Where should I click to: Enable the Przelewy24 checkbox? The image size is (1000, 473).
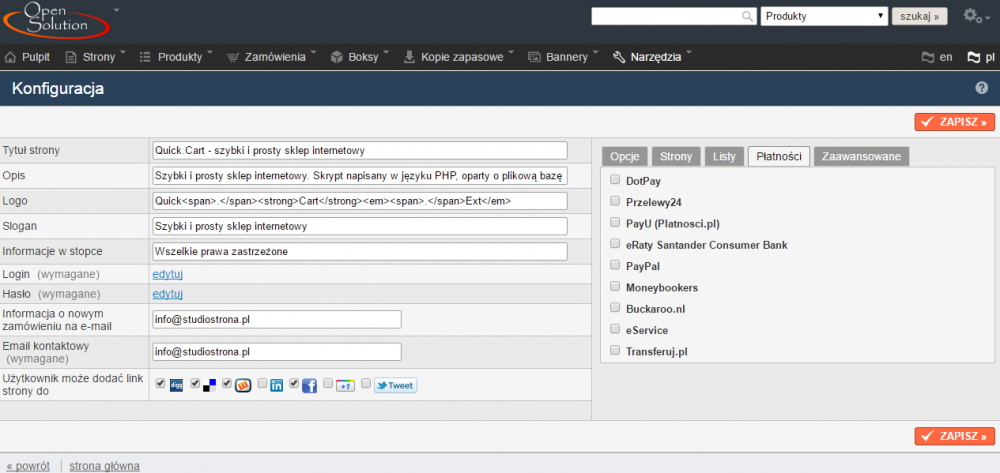615,201
